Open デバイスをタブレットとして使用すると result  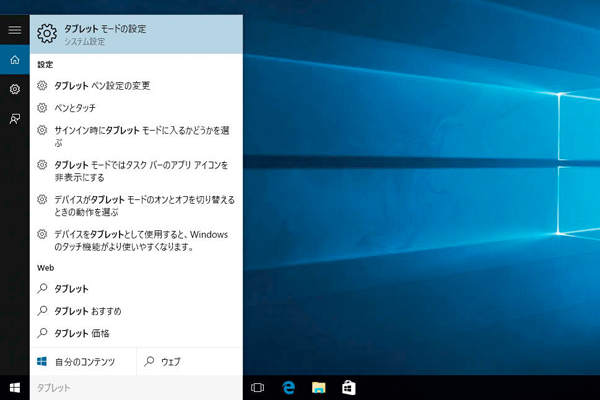(x=136, y=240)
